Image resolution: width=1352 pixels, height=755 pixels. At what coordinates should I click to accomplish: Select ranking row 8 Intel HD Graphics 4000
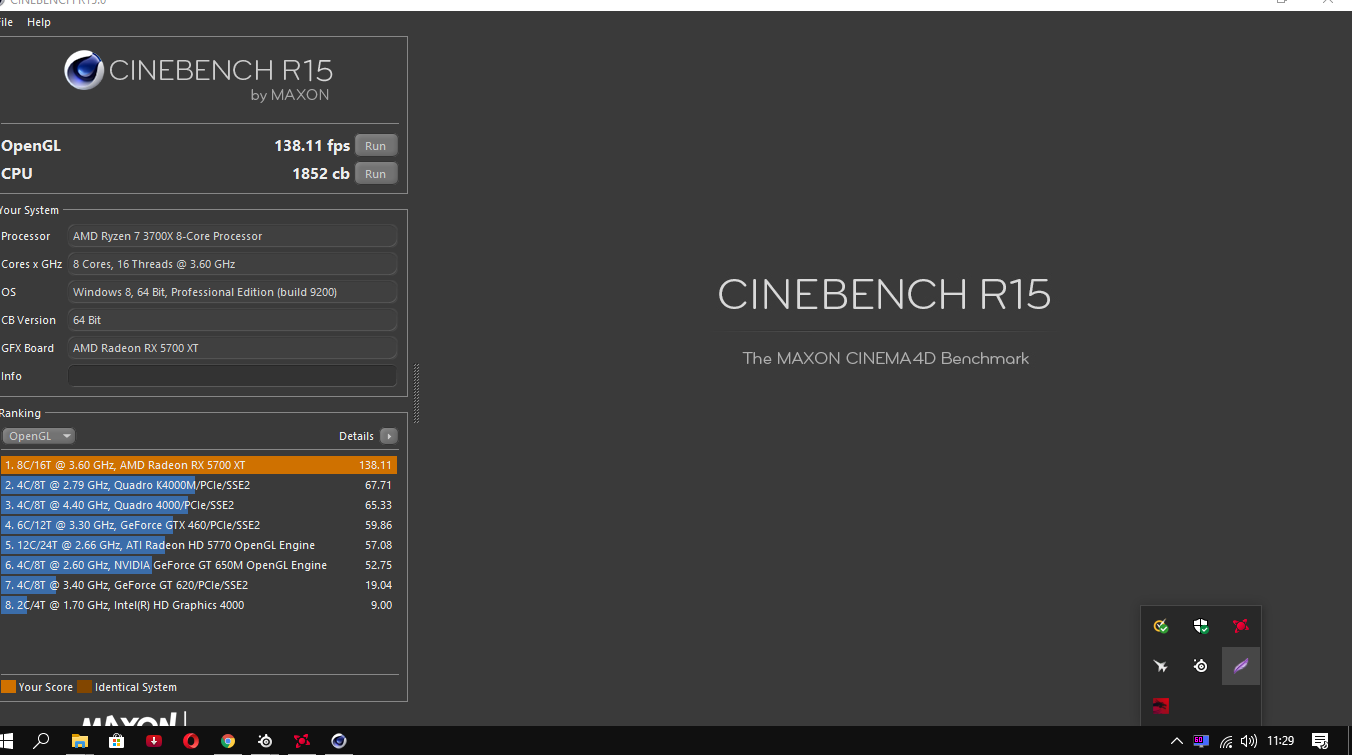point(199,605)
